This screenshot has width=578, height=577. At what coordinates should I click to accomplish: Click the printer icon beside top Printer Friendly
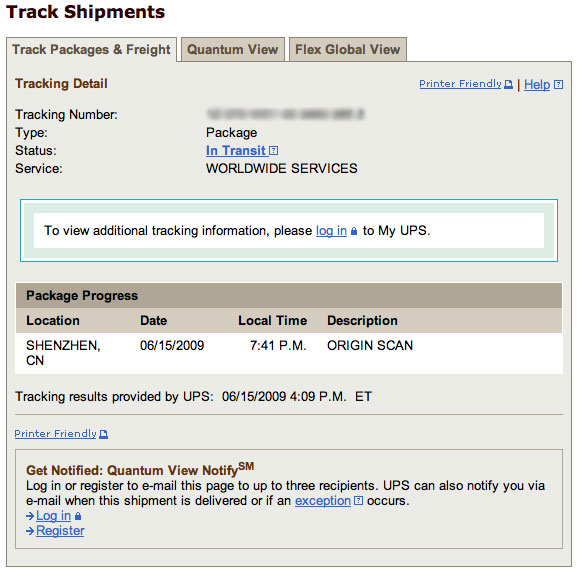coord(508,84)
